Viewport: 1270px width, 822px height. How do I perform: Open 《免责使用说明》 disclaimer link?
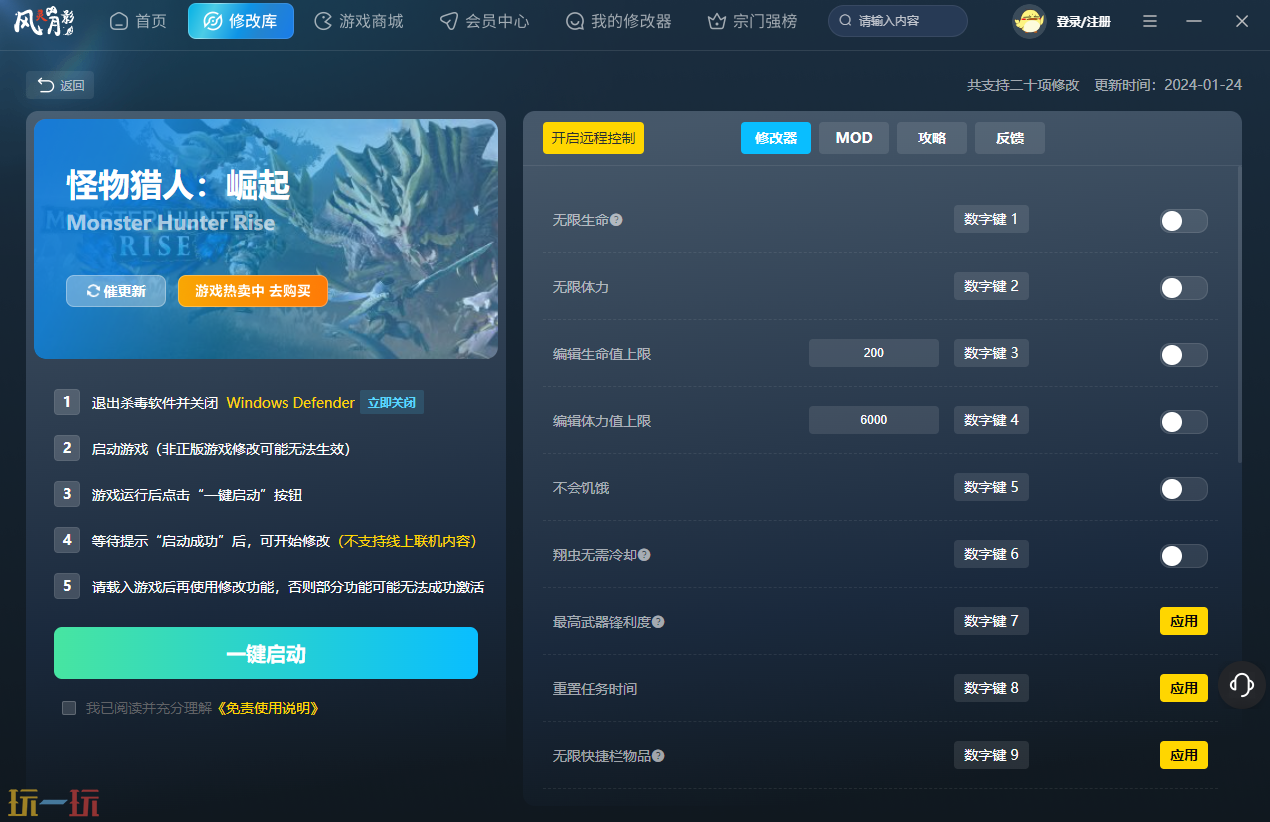coord(268,708)
